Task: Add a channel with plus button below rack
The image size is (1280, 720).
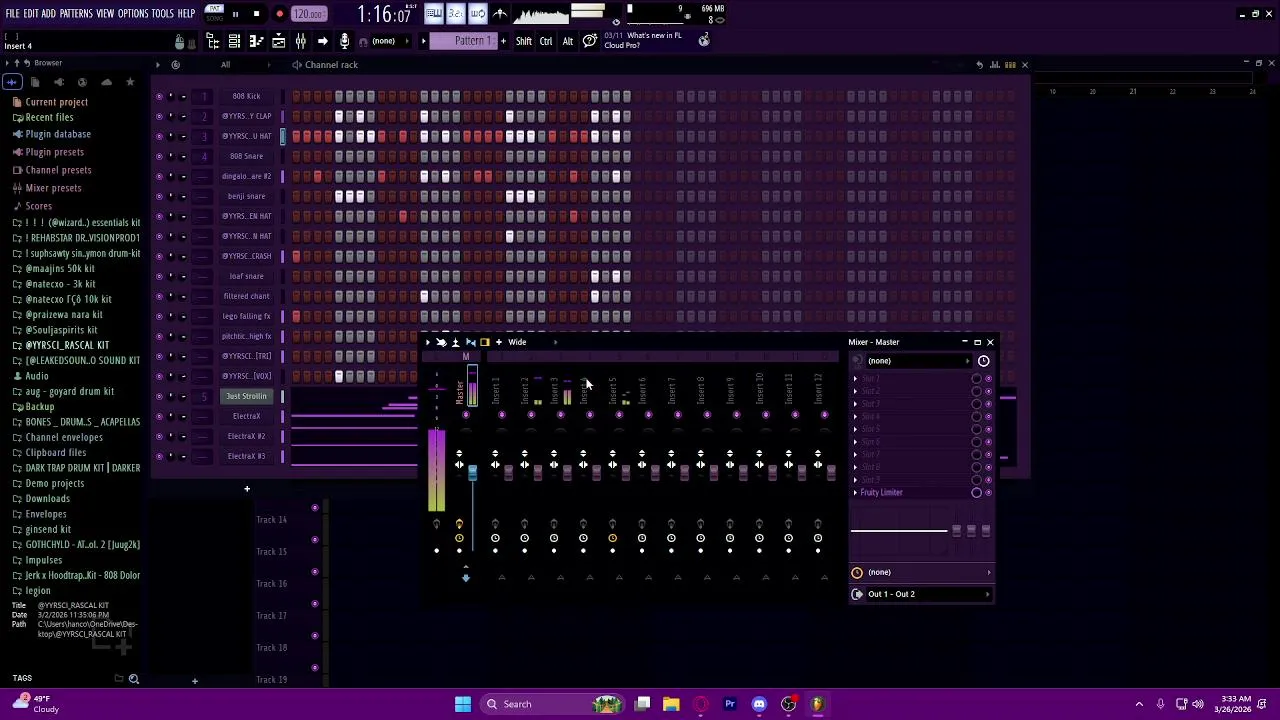Action: click(246, 489)
